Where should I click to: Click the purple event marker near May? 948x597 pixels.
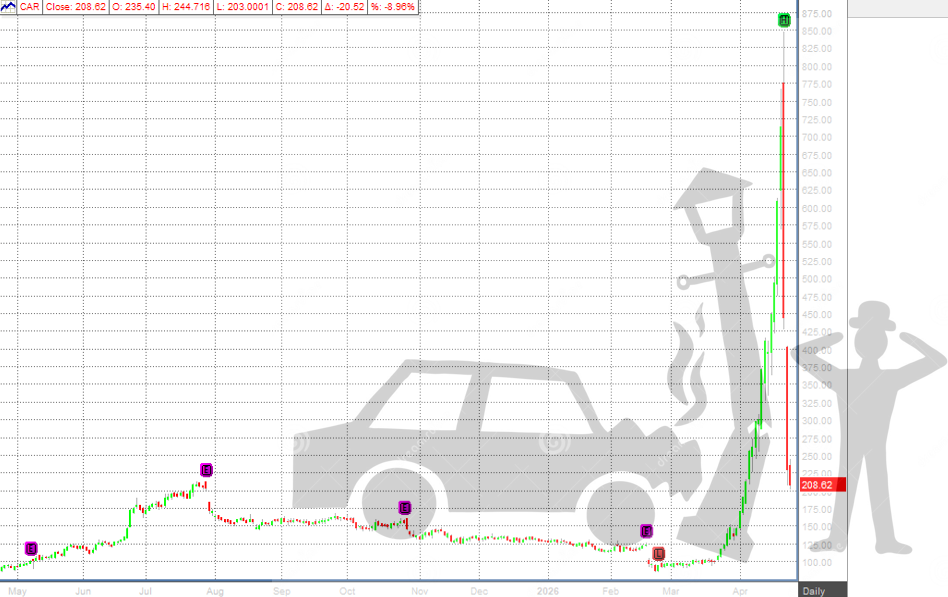click(x=31, y=548)
